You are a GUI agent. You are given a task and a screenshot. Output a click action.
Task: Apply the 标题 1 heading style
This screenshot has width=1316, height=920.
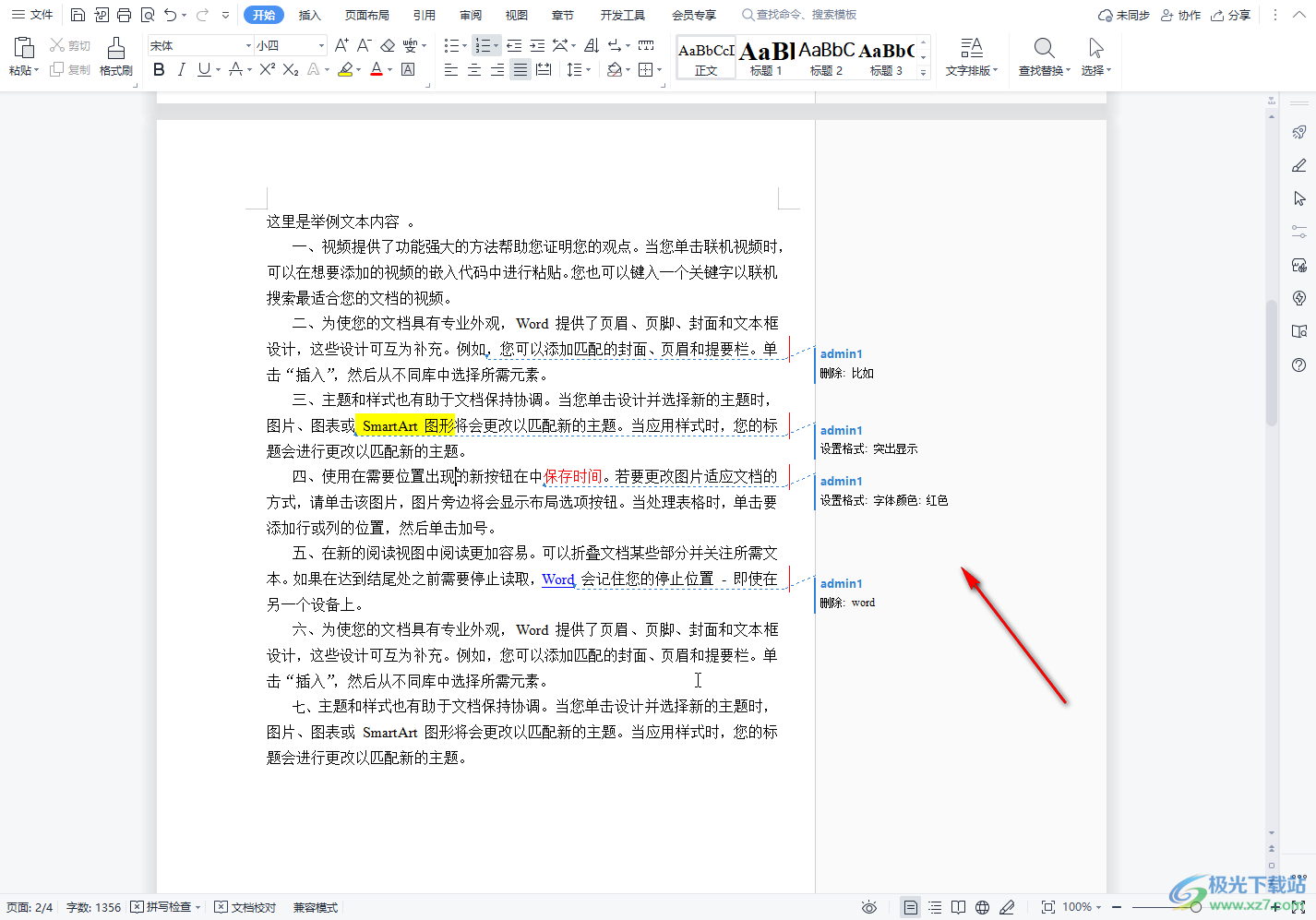(x=766, y=57)
